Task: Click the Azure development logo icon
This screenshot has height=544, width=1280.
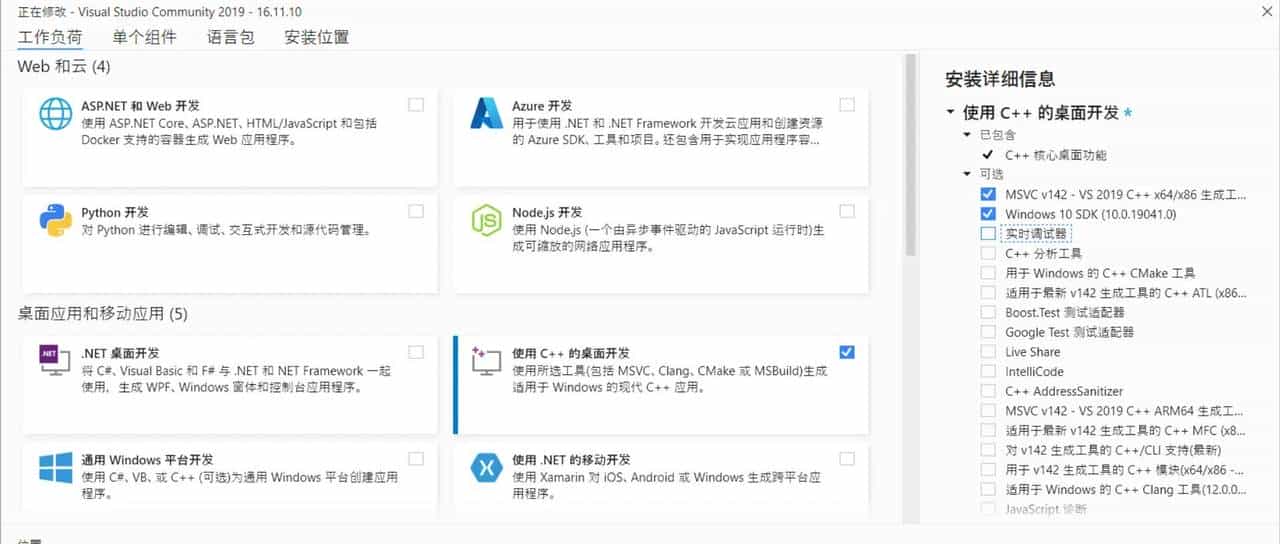Action: [x=487, y=114]
